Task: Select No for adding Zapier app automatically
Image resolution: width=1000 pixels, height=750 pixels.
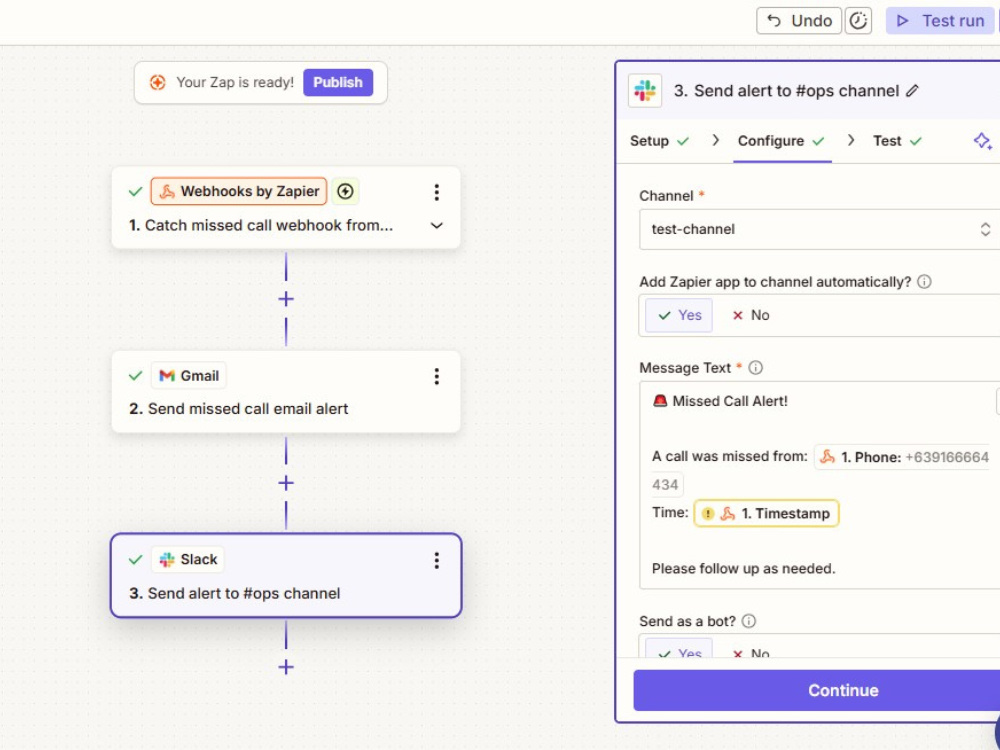Action: (x=751, y=315)
